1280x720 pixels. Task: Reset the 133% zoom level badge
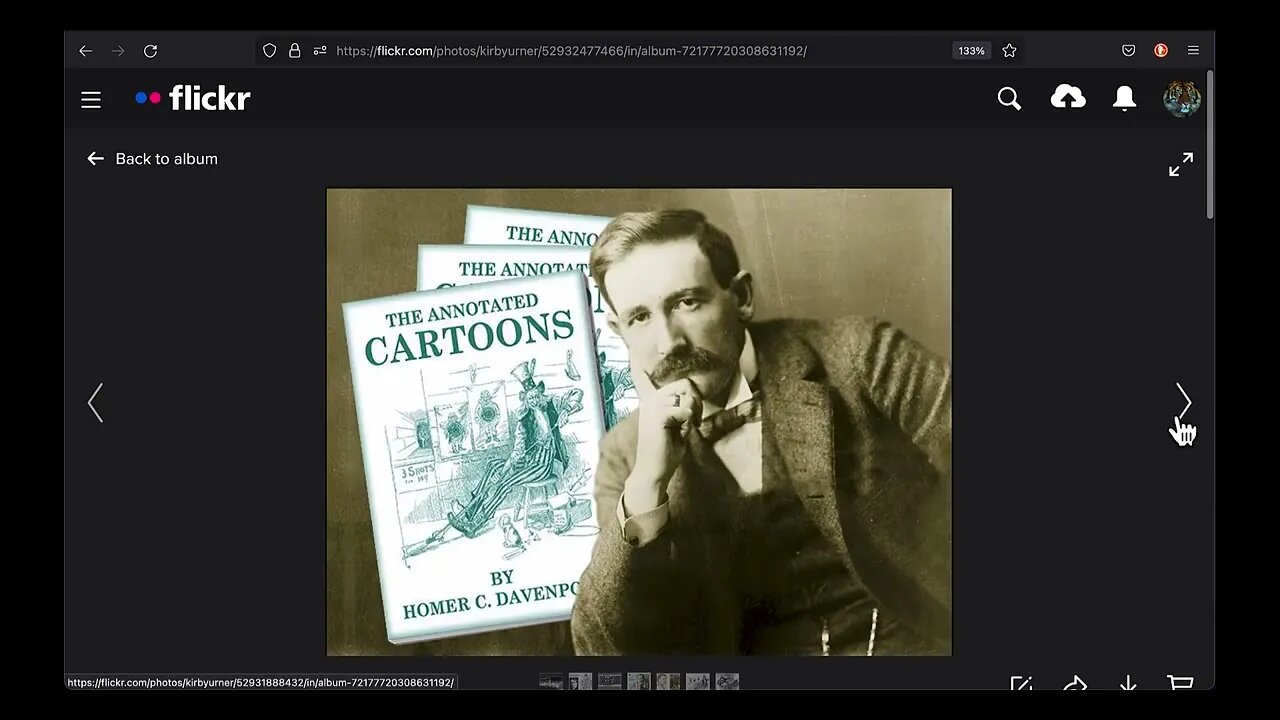pyautogui.click(x=971, y=50)
